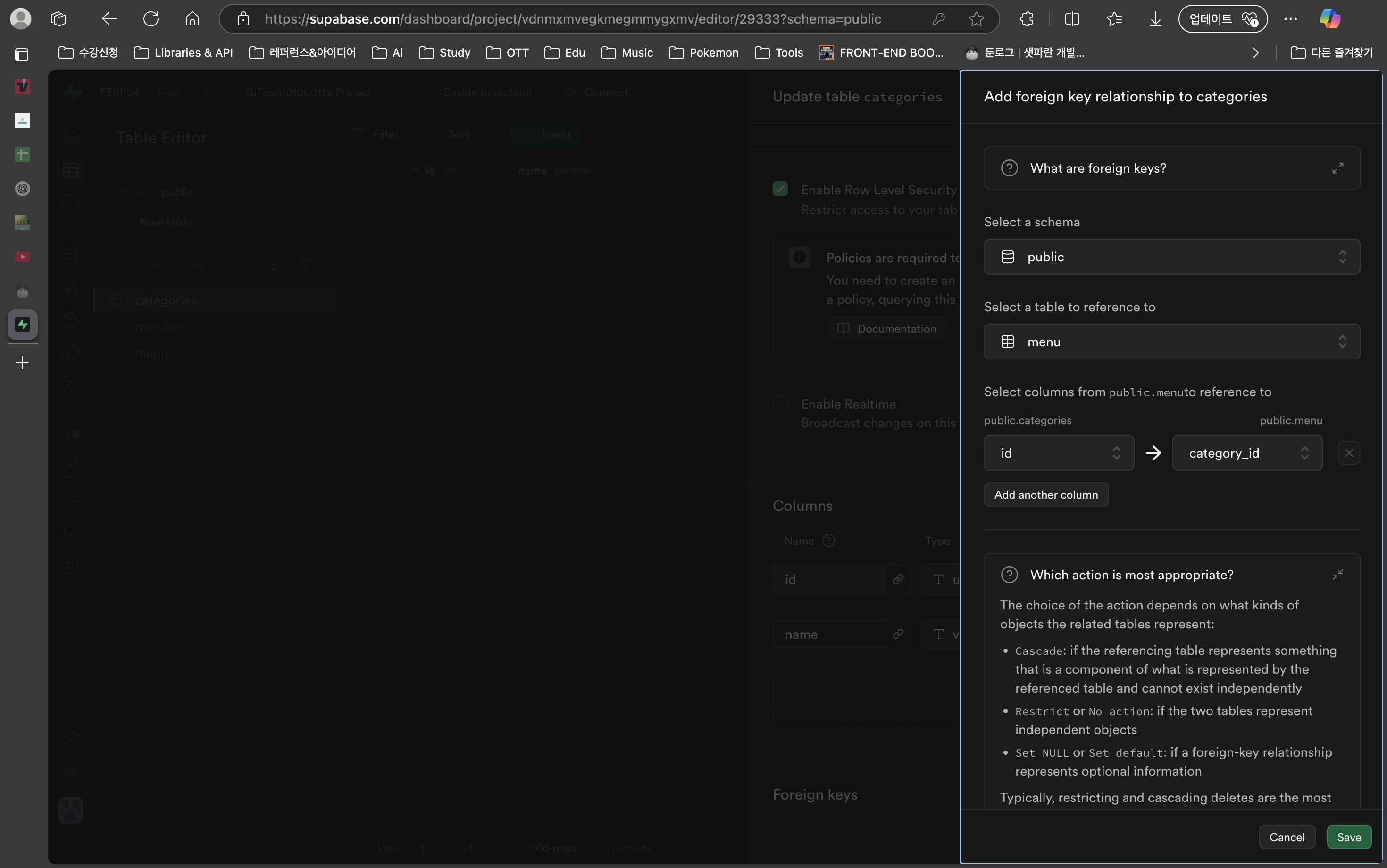The image size is (1387, 868).
Task: Open YouTube pinned tab in sidebar
Action: tap(22, 257)
